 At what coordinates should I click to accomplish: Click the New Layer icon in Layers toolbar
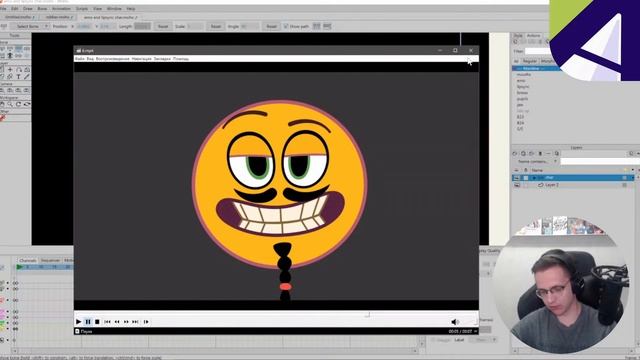515,153
